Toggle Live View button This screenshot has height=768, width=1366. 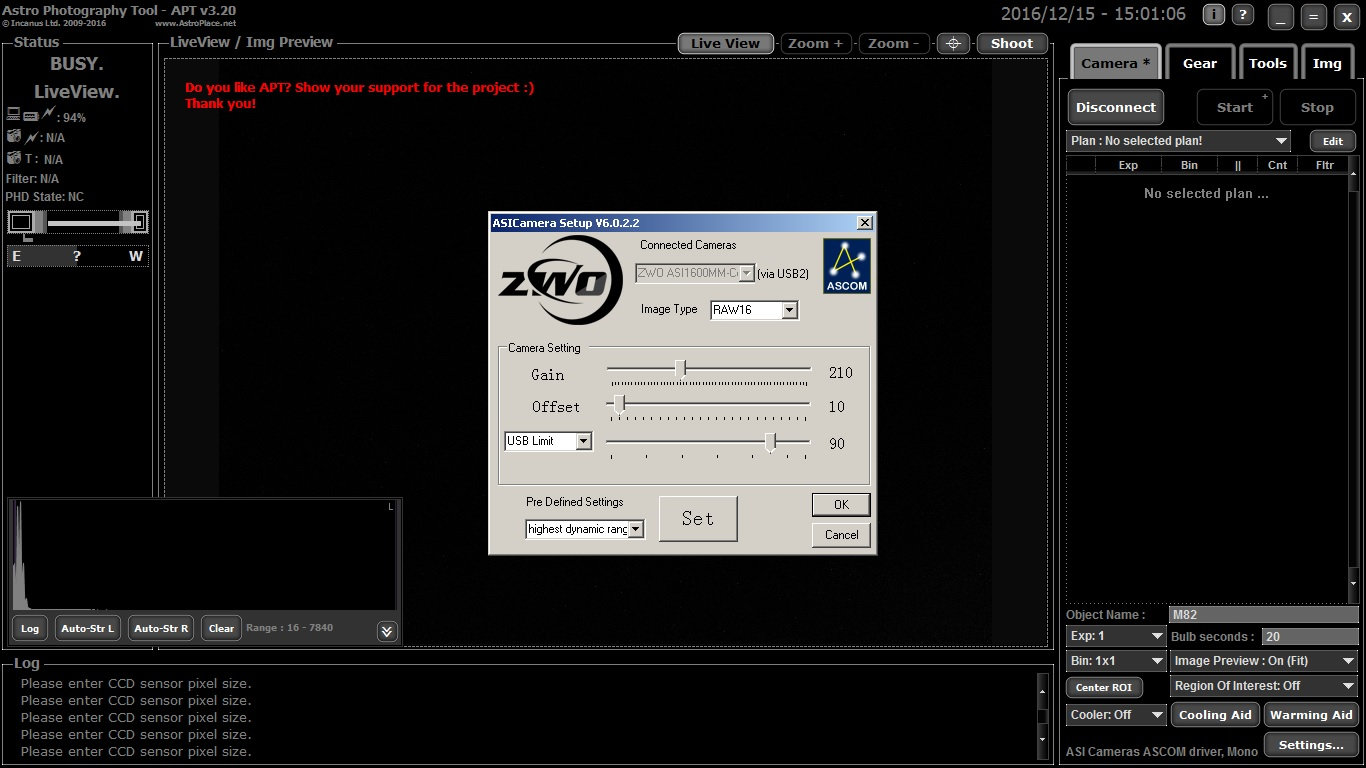[x=726, y=43]
